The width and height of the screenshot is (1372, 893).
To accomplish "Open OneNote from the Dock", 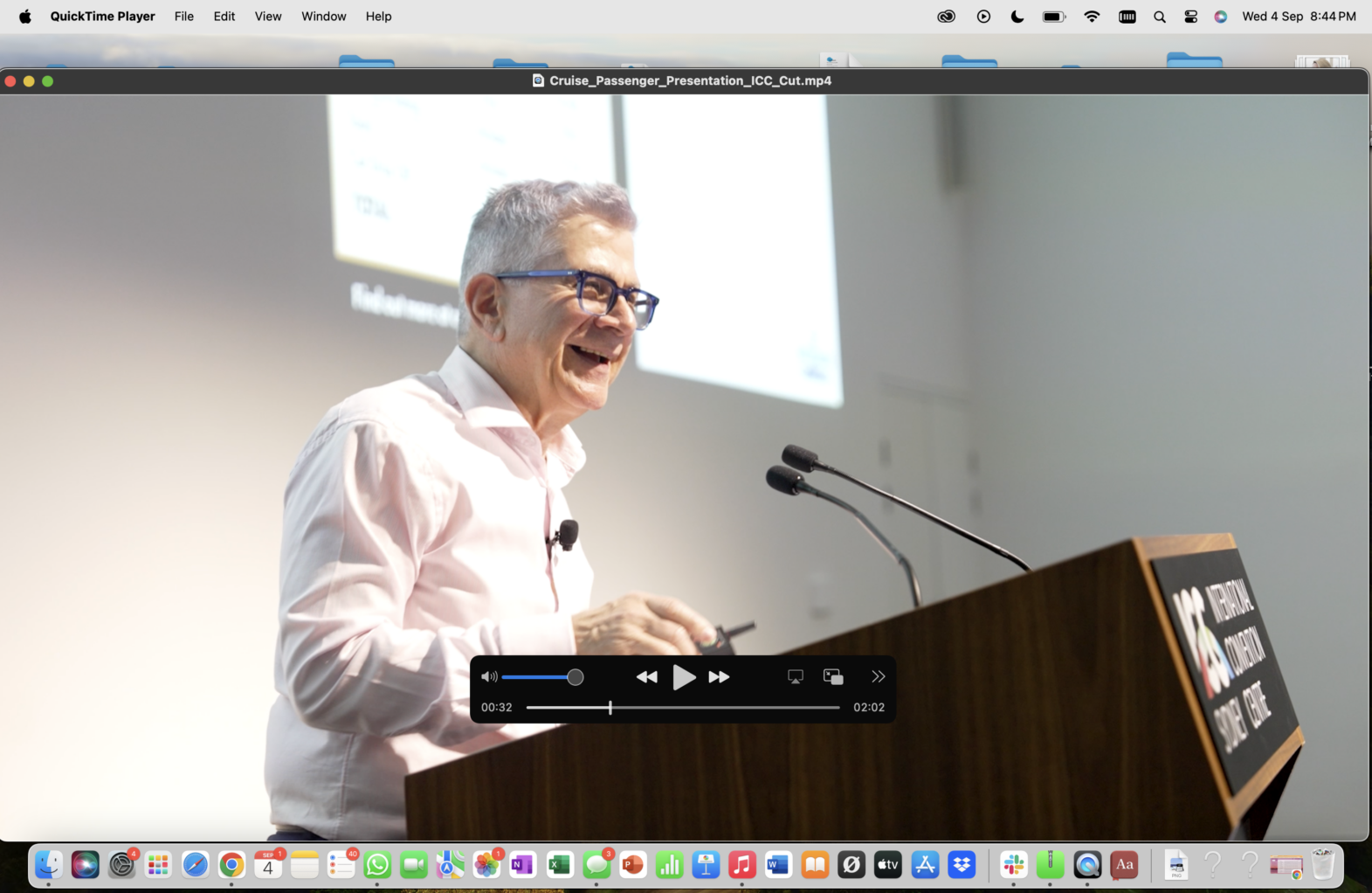I will click(x=523, y=865).
